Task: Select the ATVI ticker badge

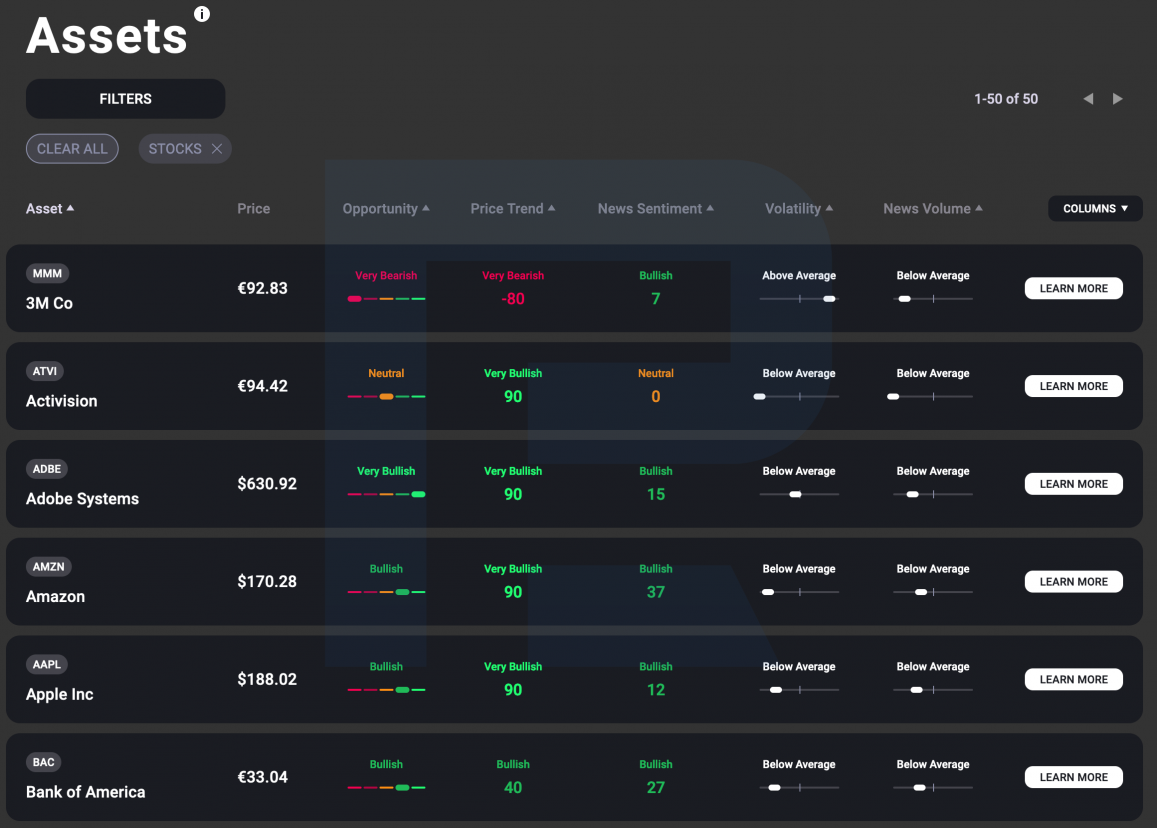Action: [45, 371]
